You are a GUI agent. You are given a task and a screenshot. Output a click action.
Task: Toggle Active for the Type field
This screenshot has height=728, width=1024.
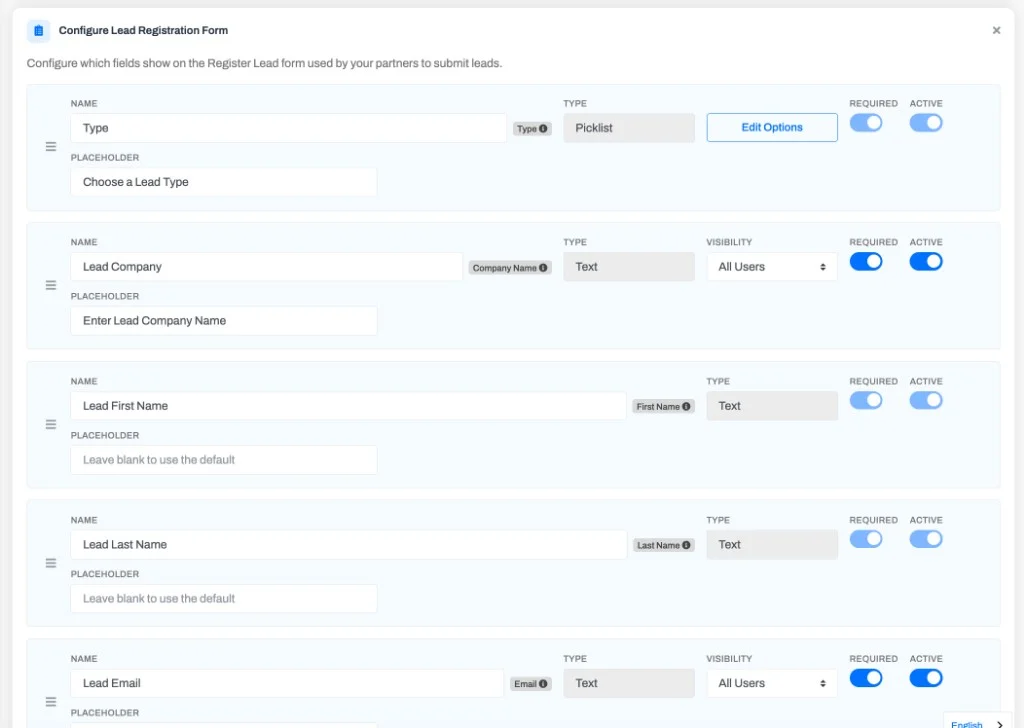pos(926,123)
